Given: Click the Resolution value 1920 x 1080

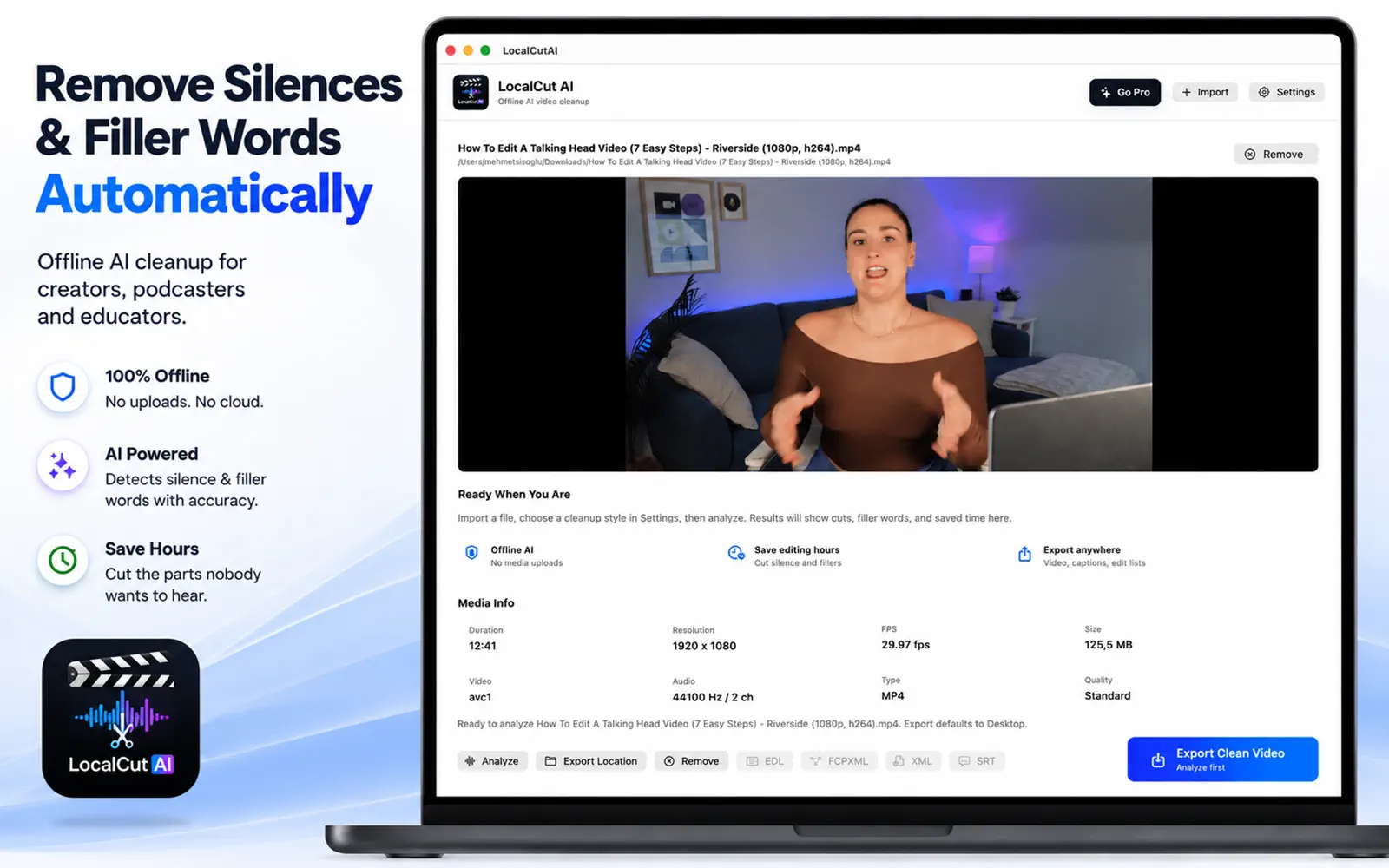Looking at the screenshot, I should coord(704,646).
